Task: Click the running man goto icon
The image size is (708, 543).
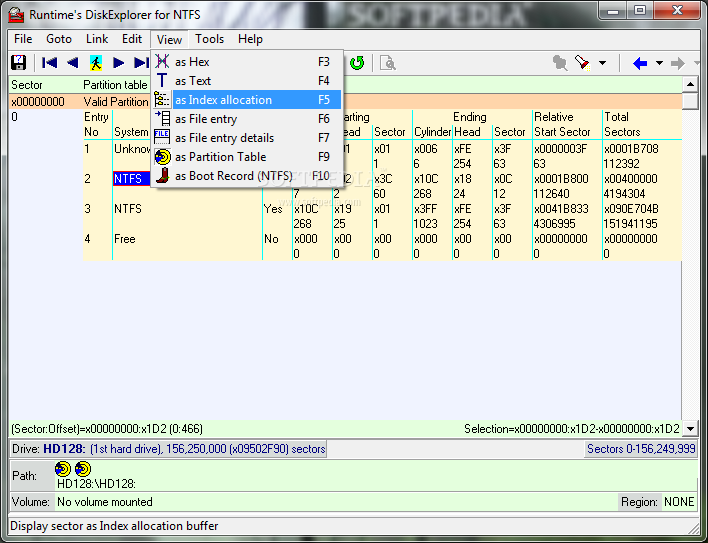Action: pyautogui.click(x=96, y=63)
